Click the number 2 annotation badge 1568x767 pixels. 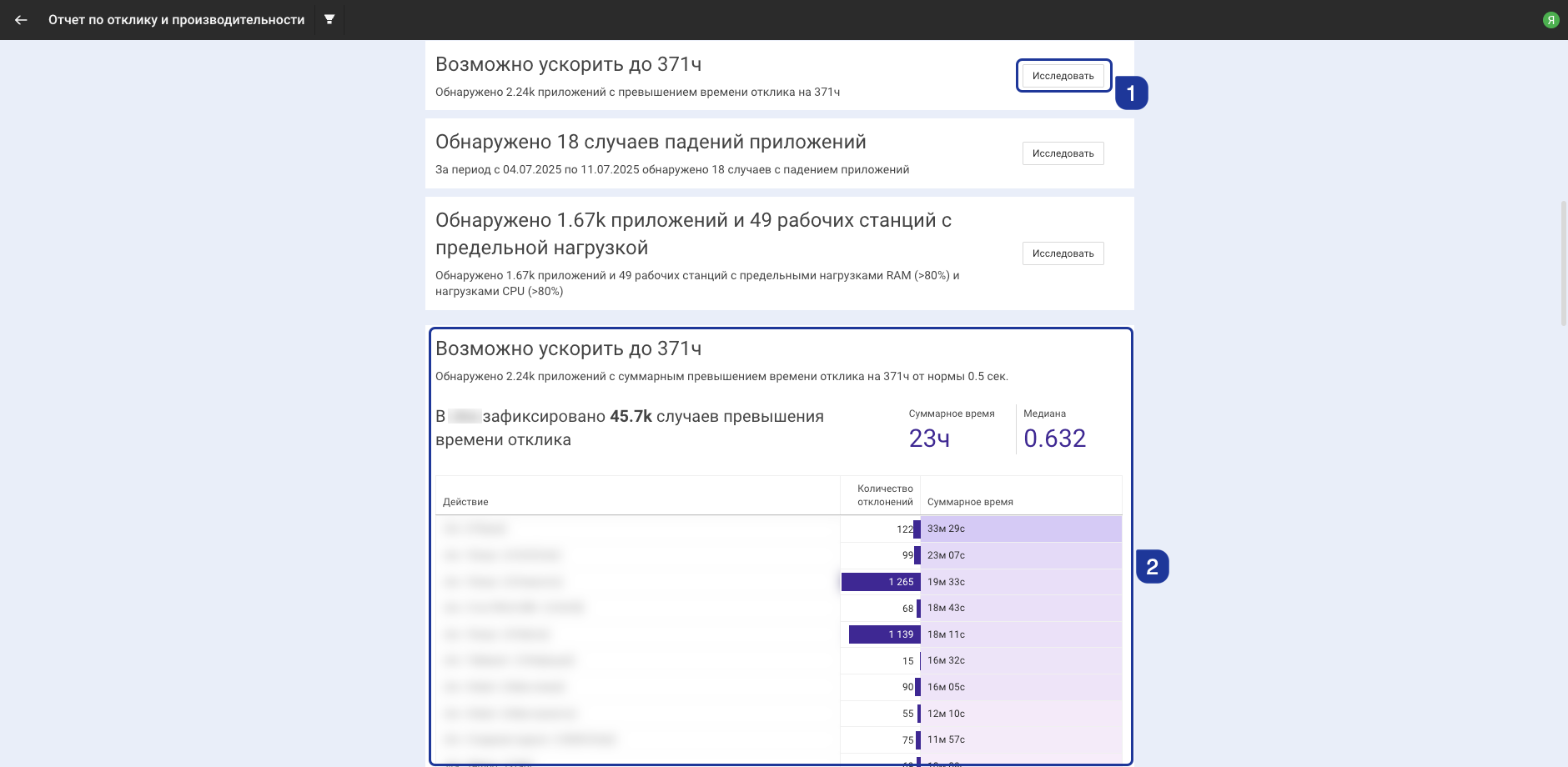click(x=1152, y=567)
